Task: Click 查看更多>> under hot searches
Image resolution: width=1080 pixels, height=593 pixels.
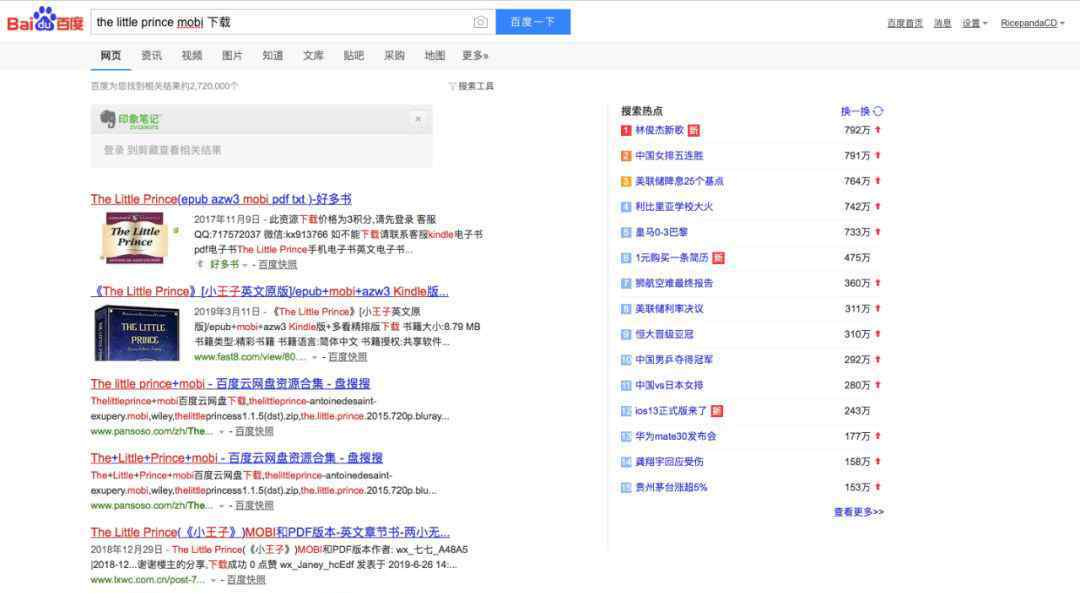Action: pos(858,512)
